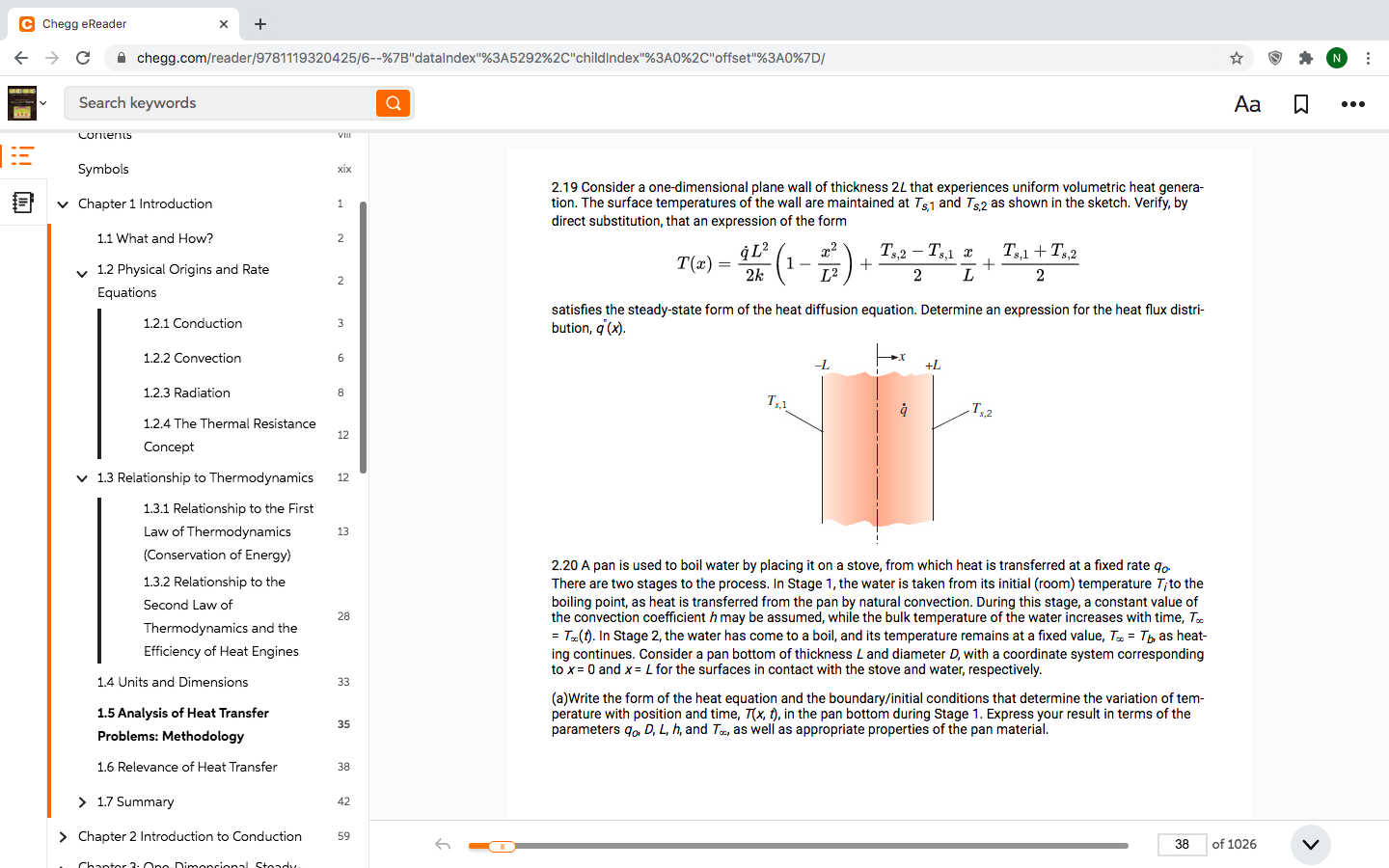
Task: Open browser extensions puzzle icon
Action: coord(1306,58)
